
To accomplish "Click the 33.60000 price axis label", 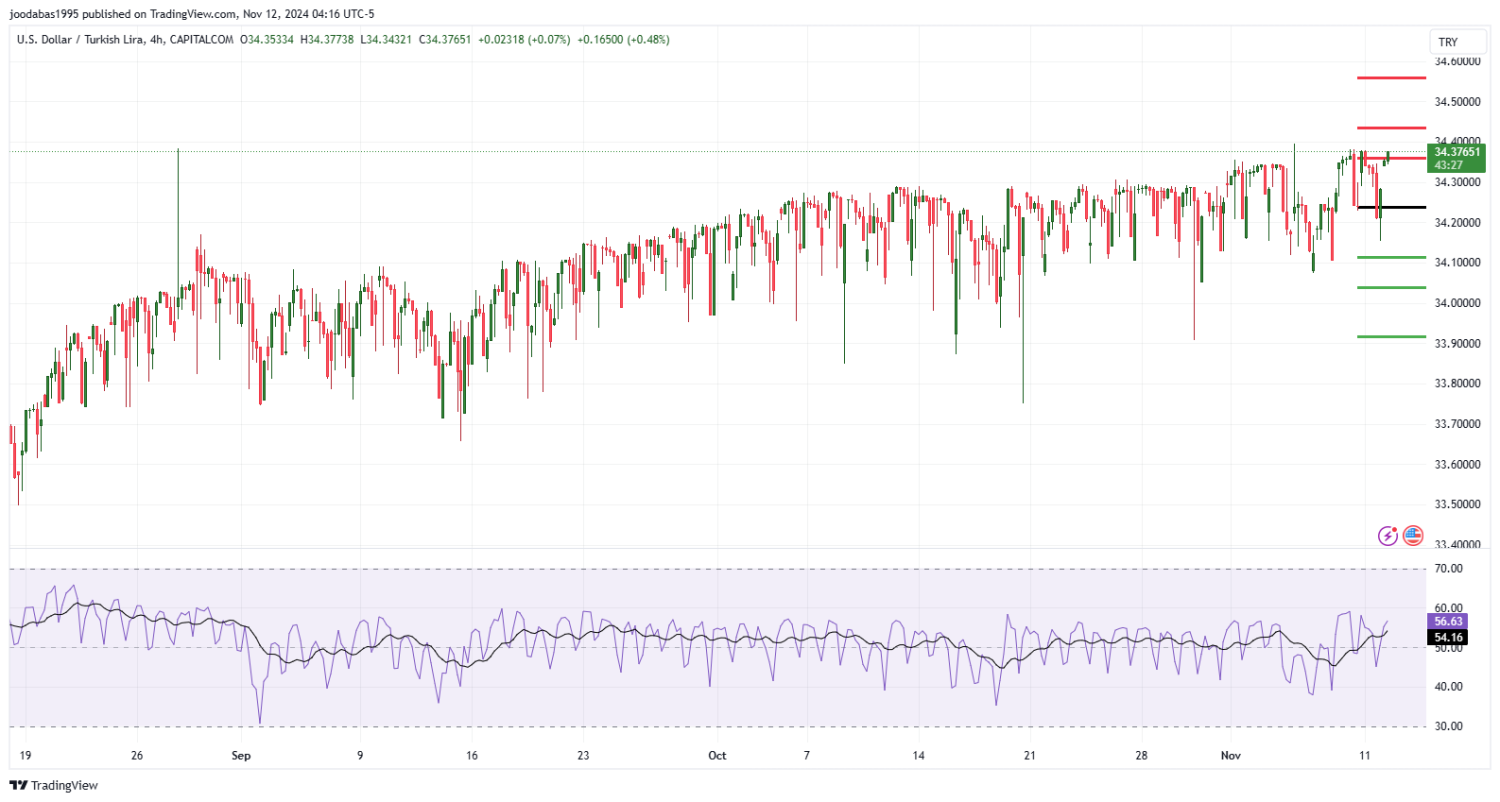I will [1457, 464].
